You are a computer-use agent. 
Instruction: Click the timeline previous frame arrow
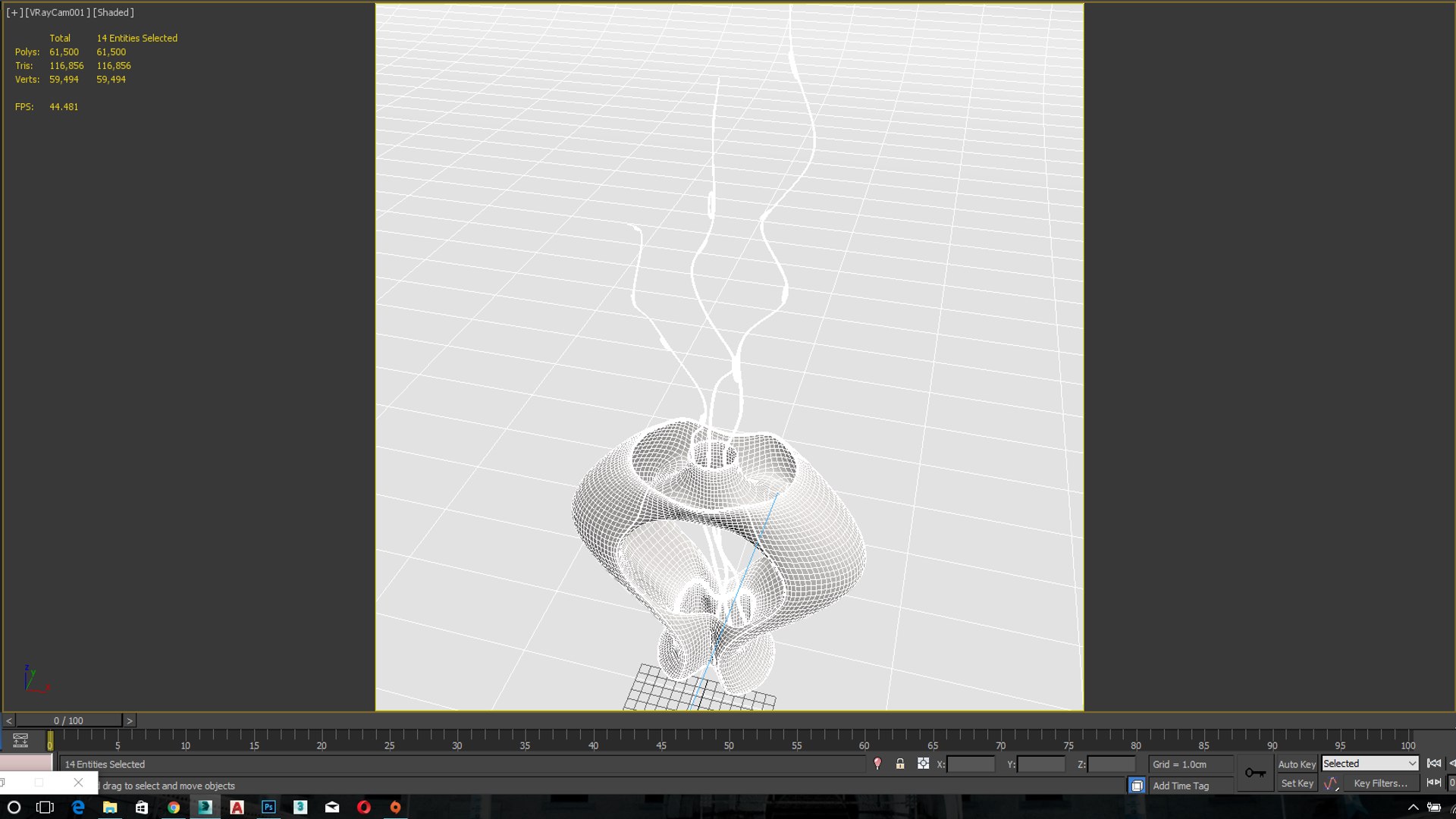(9, 720)
